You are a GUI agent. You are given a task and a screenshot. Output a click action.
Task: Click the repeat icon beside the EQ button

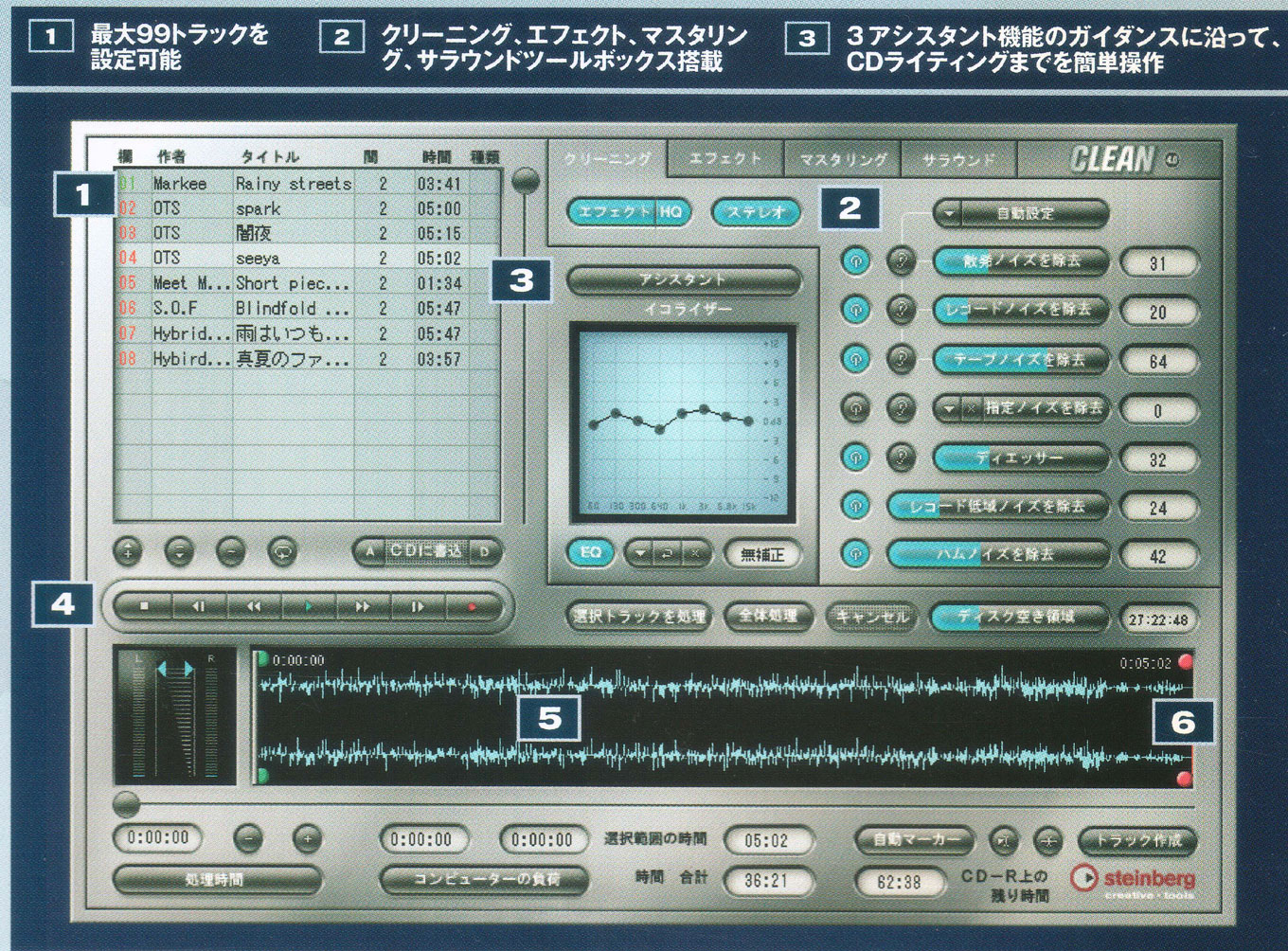tap(667, 553)
